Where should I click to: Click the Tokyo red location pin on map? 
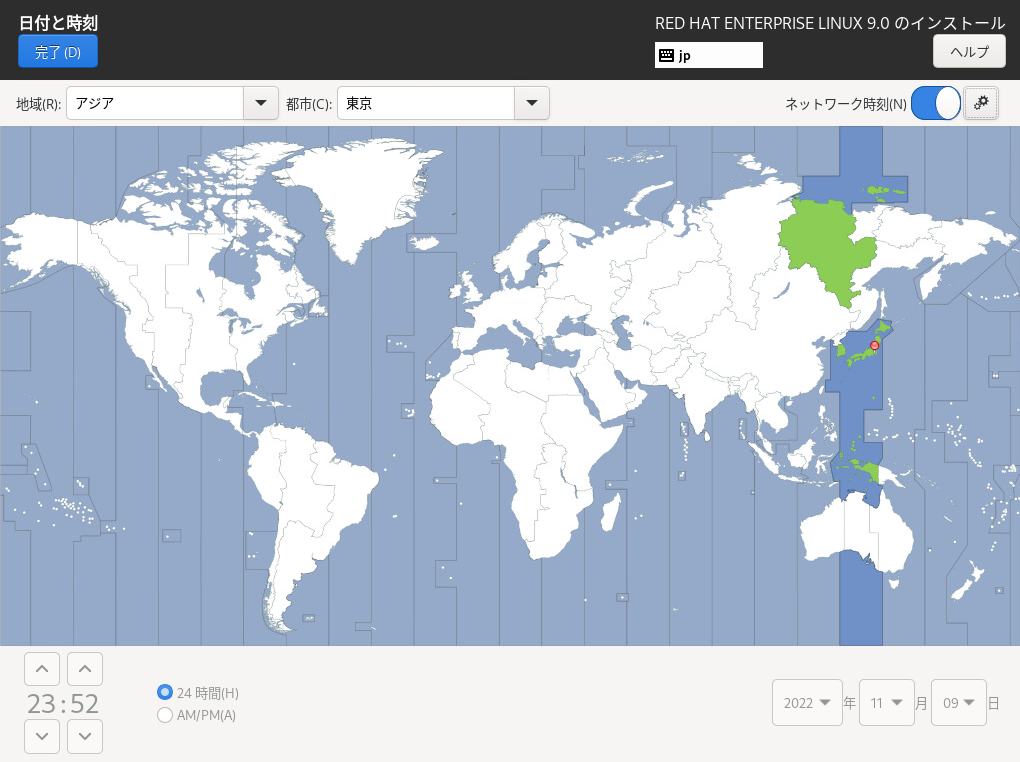pyautogui.click(x=874, y=346)
